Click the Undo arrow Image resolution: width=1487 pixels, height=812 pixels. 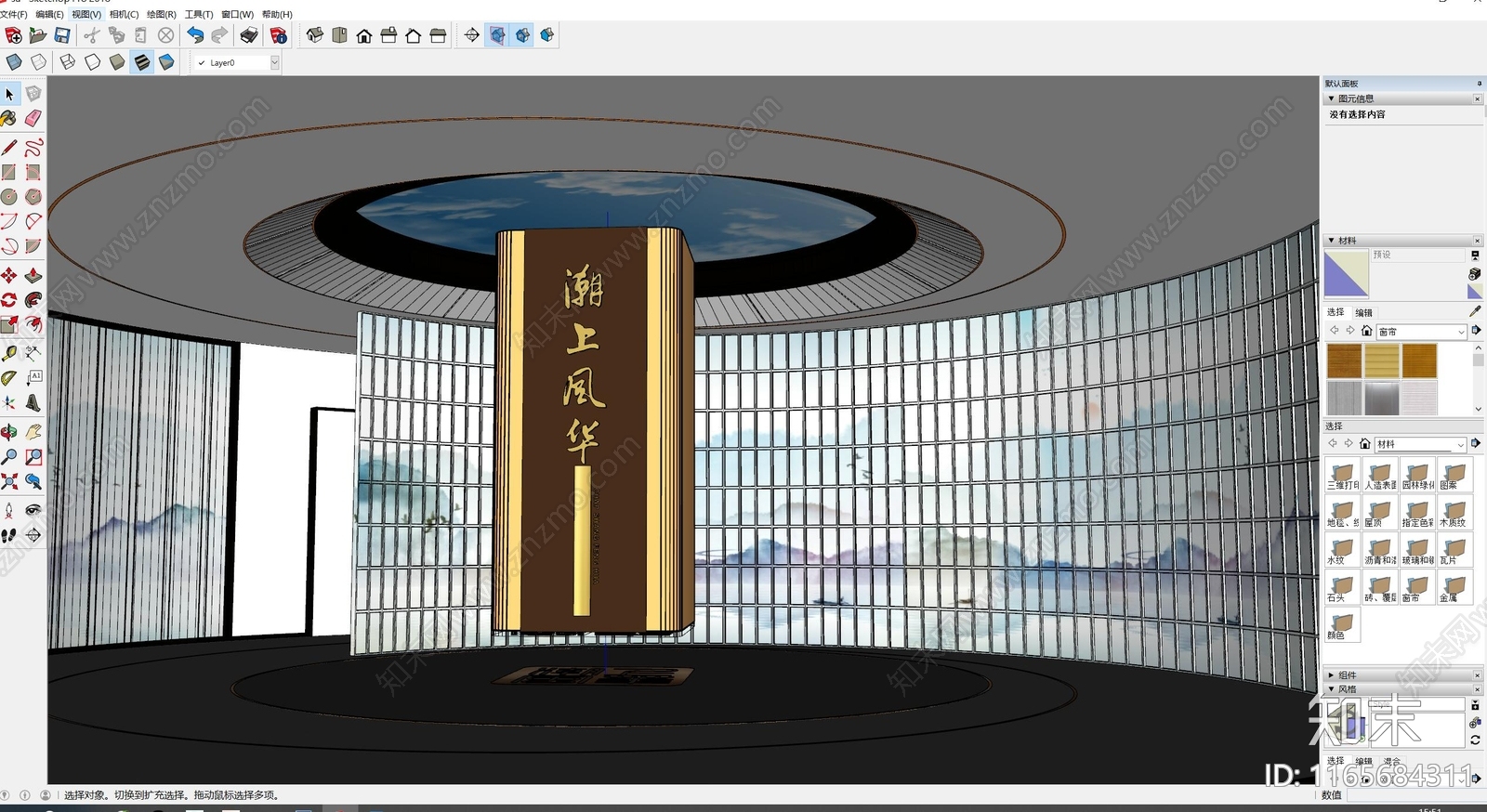(195, 35)
